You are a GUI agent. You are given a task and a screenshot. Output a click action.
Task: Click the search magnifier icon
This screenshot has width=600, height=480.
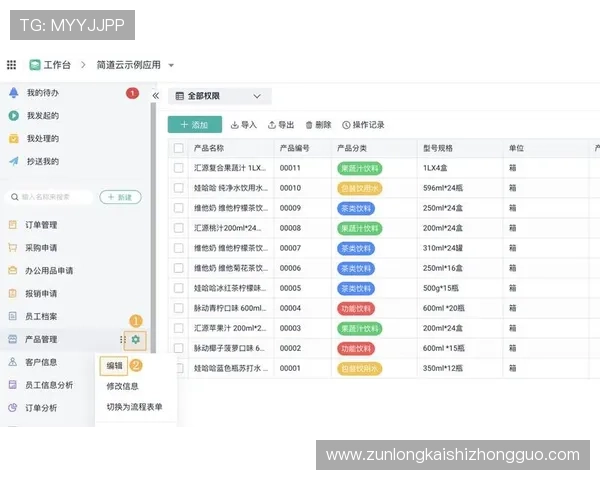(15, 197)
